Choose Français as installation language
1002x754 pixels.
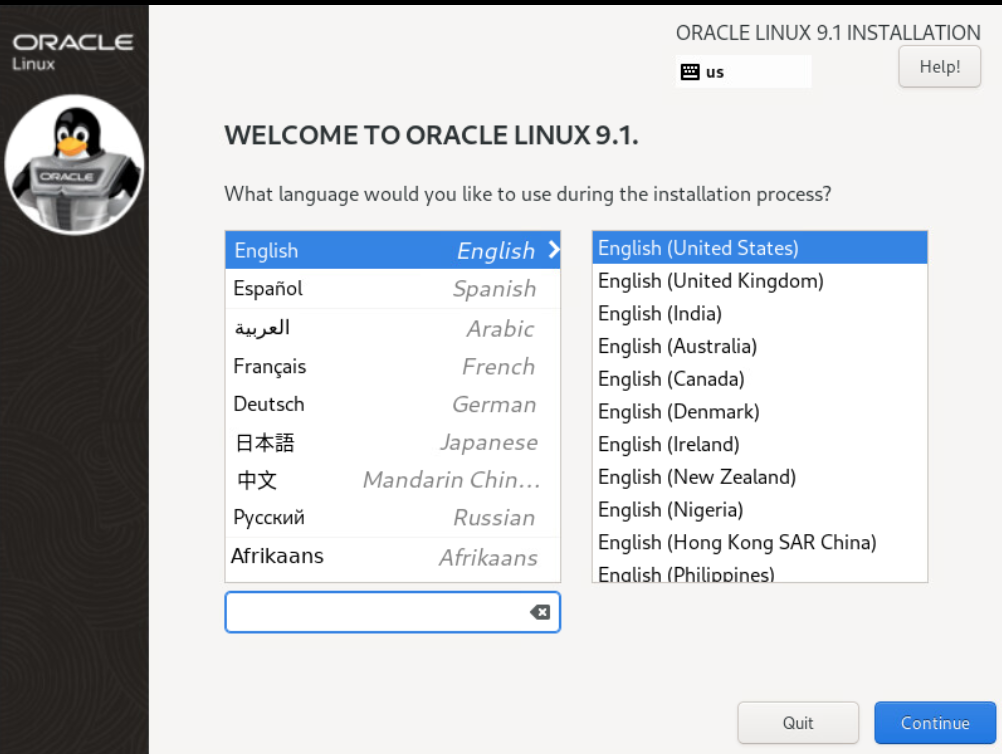tap(392, 367)
